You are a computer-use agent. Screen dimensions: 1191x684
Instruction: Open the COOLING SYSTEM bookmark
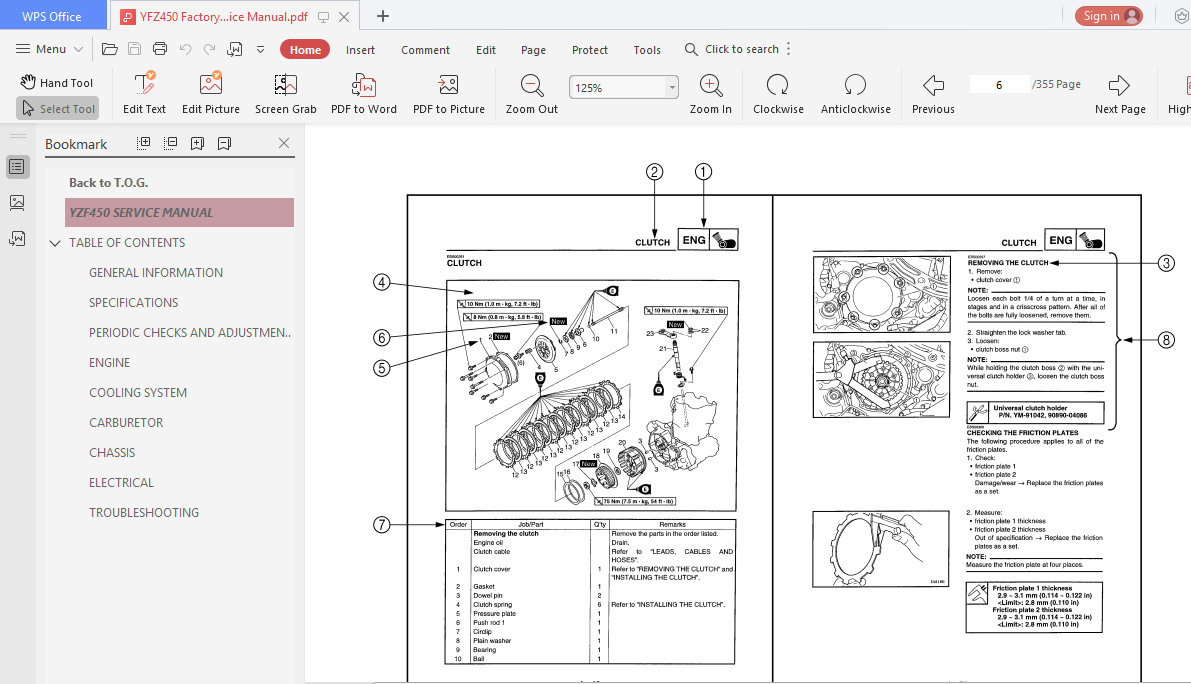(x=137, y=392)
